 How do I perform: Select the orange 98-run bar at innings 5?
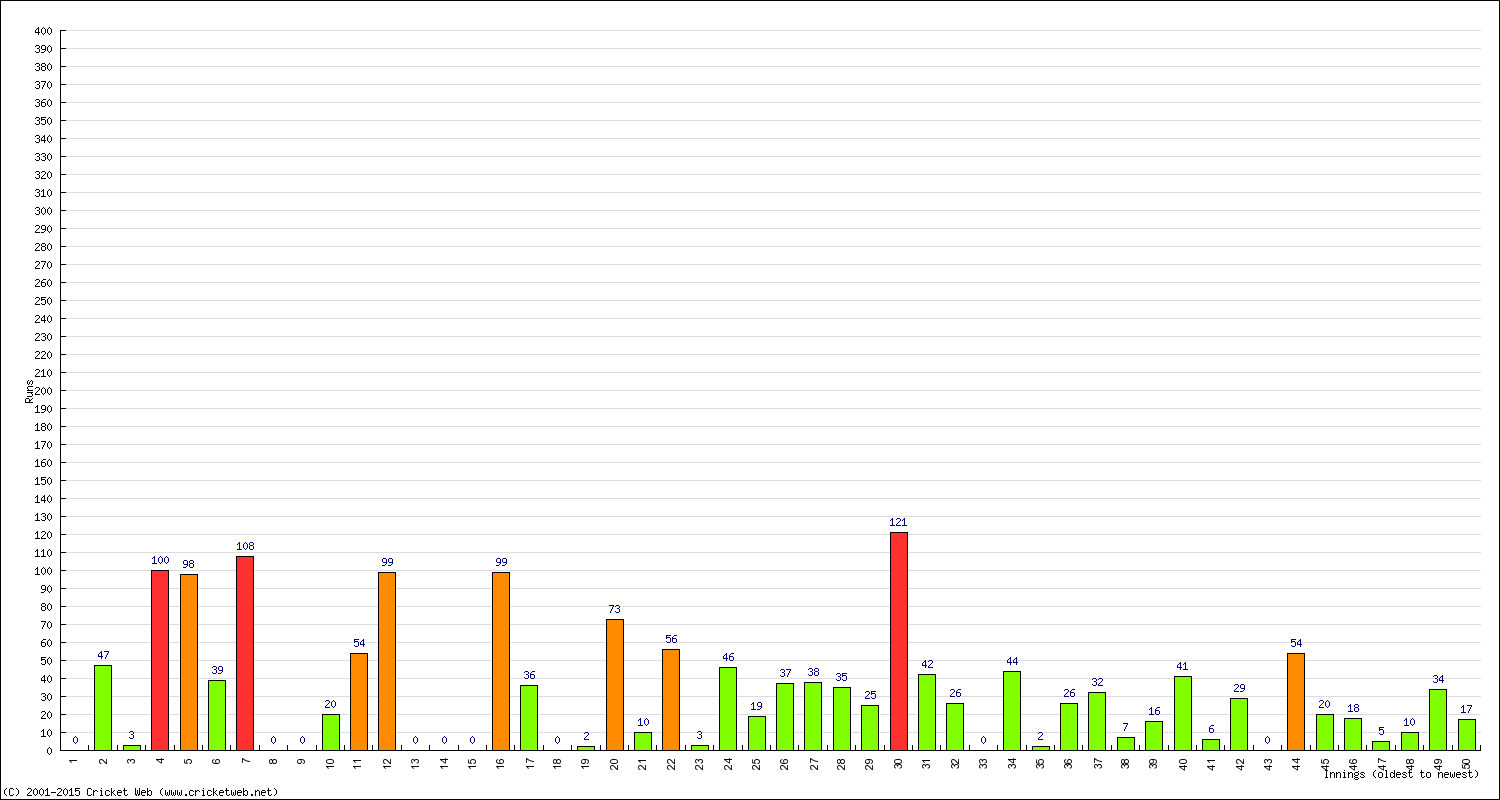coord(189,662)
